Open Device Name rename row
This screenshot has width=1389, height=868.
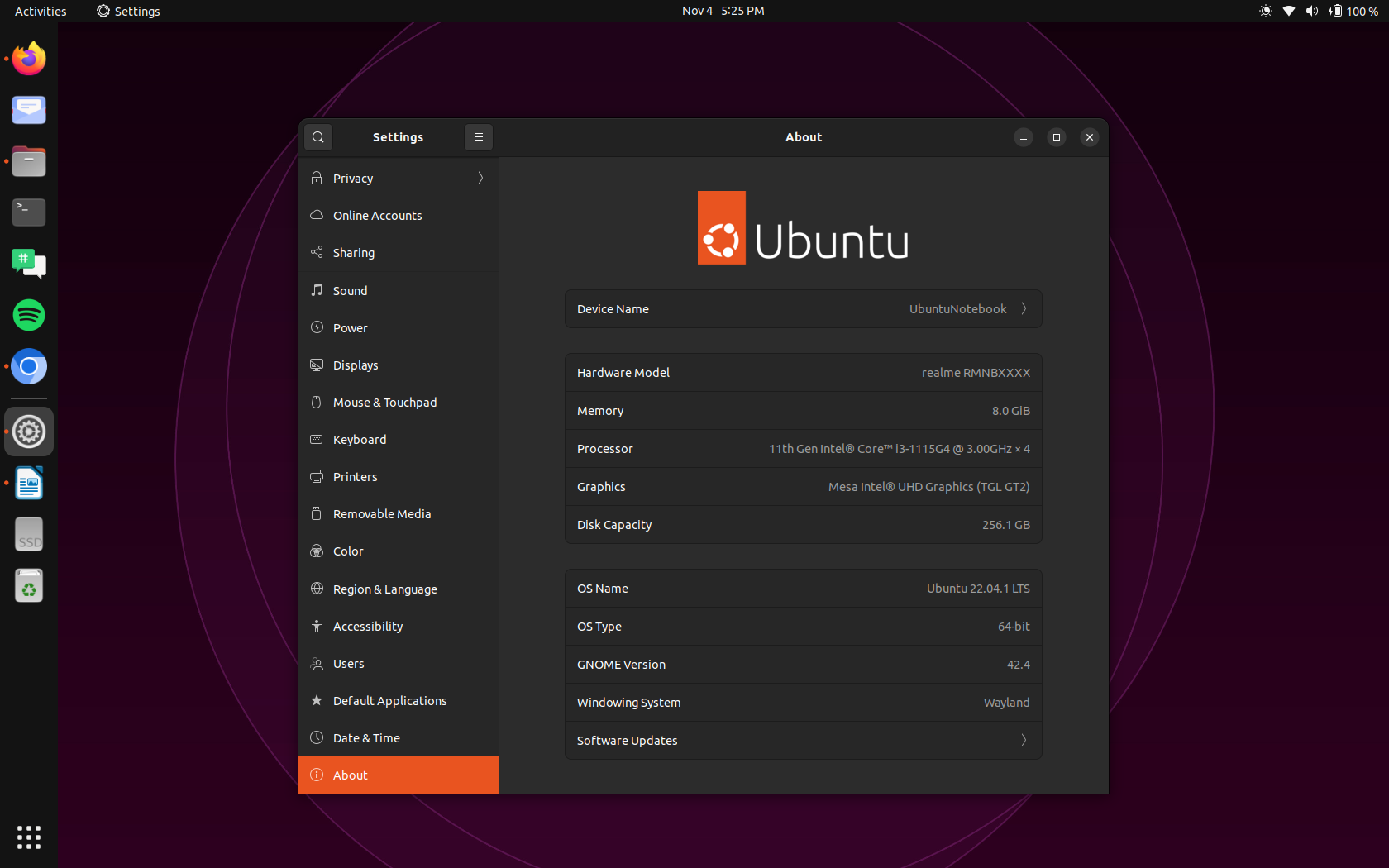pyautogui.click(x=803, y=309)
